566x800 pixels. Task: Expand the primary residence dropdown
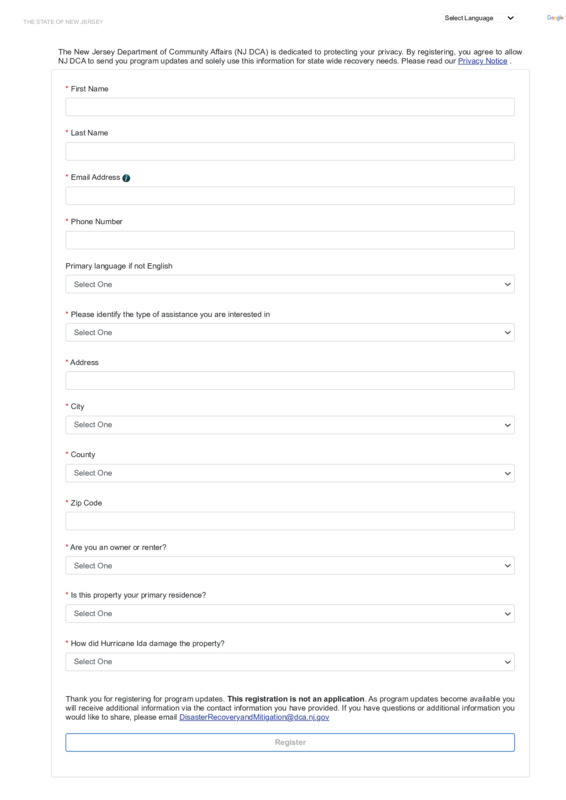(x=290, y=614)
